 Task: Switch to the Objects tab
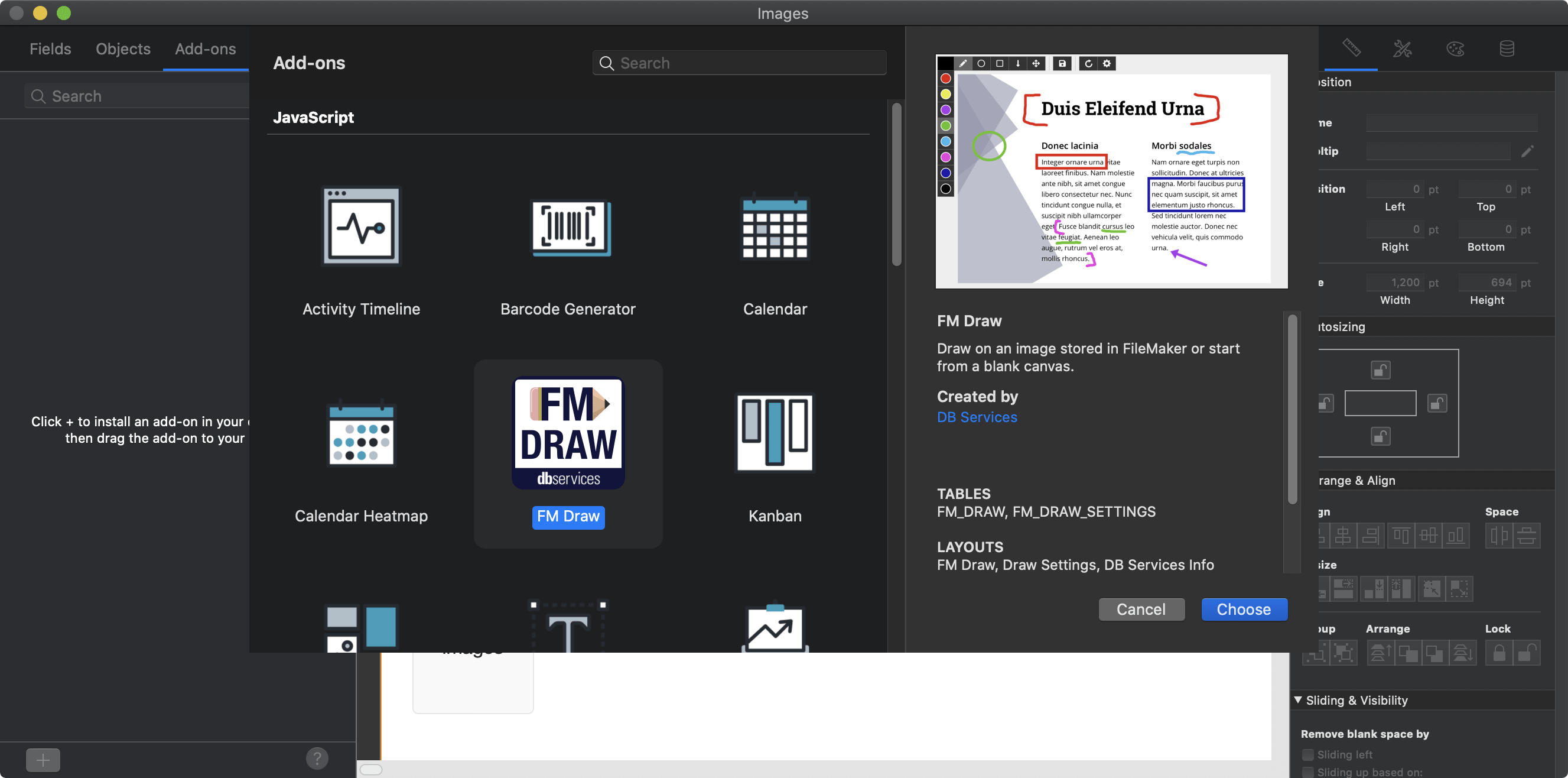pos(123,48)
